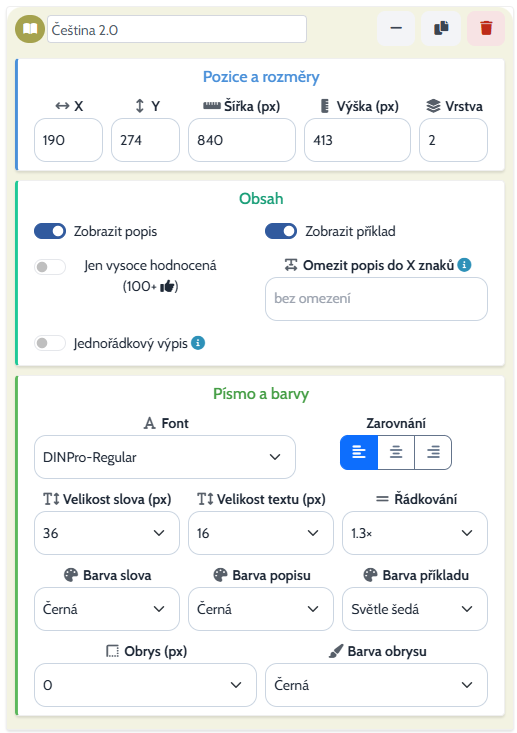Enable the Jen vysoce hodnocená toggle
This screenshot has width=517, height=733.
(50, 267)
